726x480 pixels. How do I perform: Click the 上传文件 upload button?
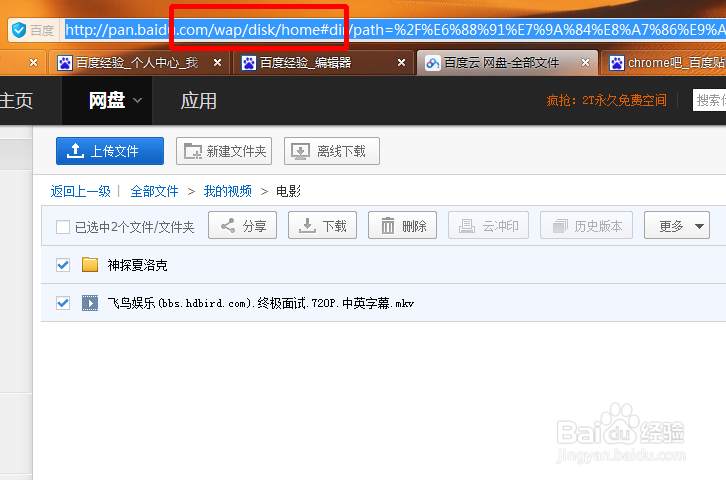[110, 151]
